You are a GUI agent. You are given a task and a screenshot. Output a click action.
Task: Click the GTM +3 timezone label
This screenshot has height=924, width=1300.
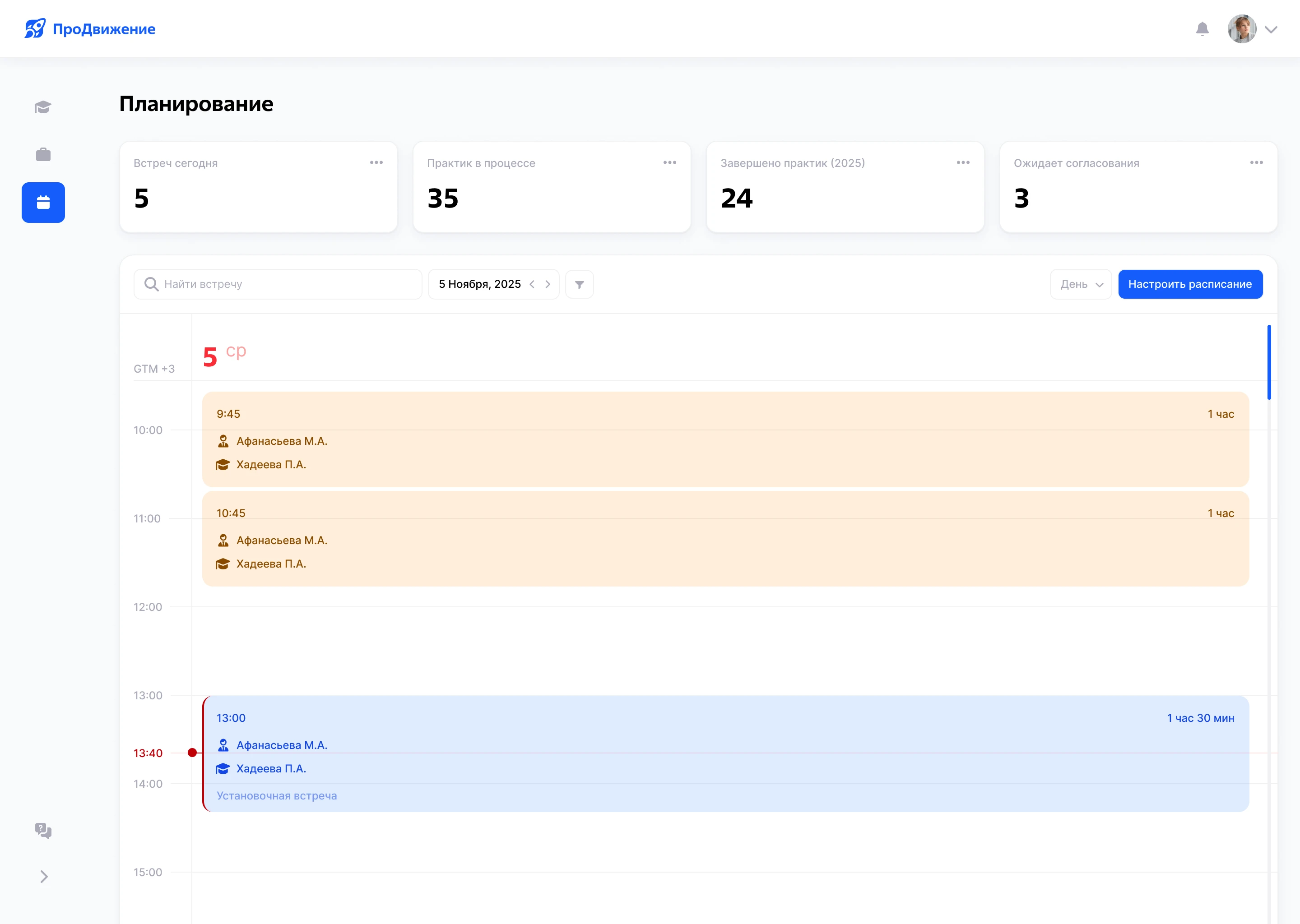(154, 369)
